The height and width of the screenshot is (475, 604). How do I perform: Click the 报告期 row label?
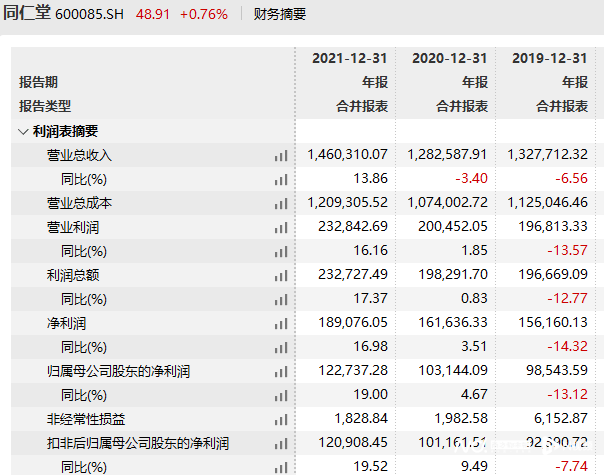(39, 82)
